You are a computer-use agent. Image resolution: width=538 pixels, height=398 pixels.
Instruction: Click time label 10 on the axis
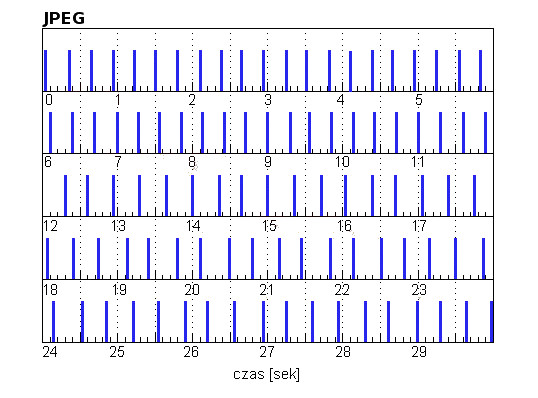[342, 162]
